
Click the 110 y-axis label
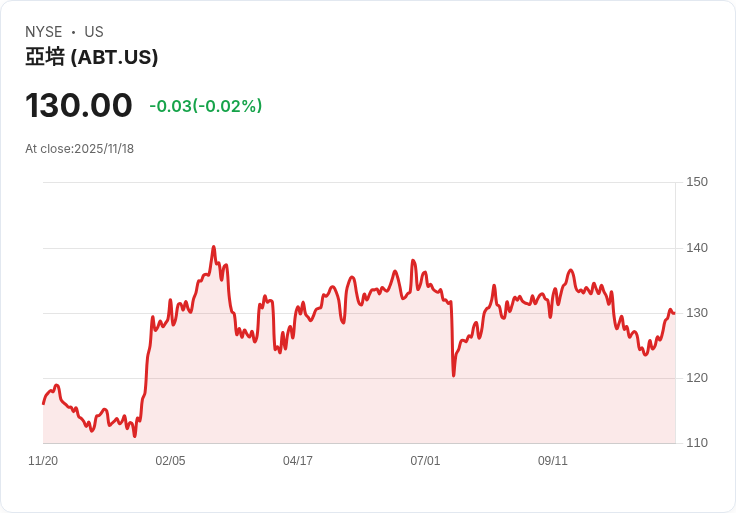click(697, 443)
